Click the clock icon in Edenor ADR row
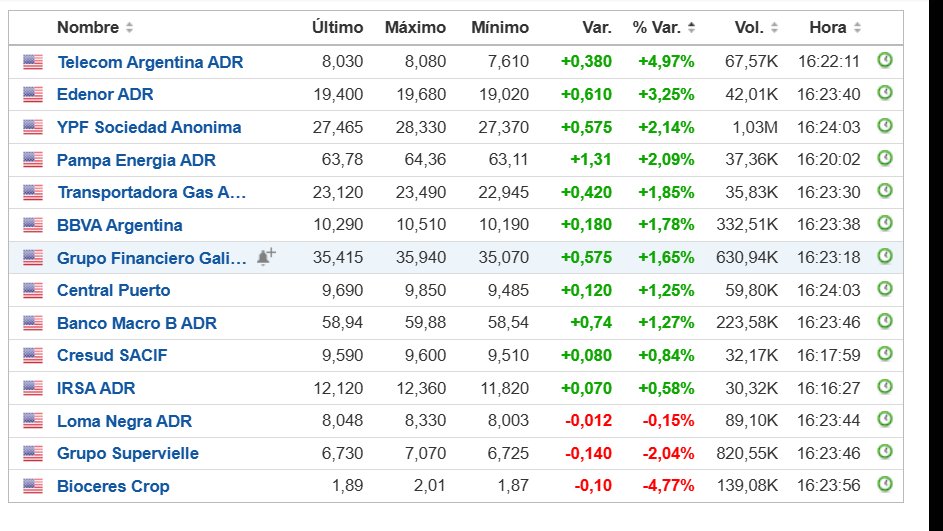The width and height of the screenshot is (943, 531). coord(885,93)
